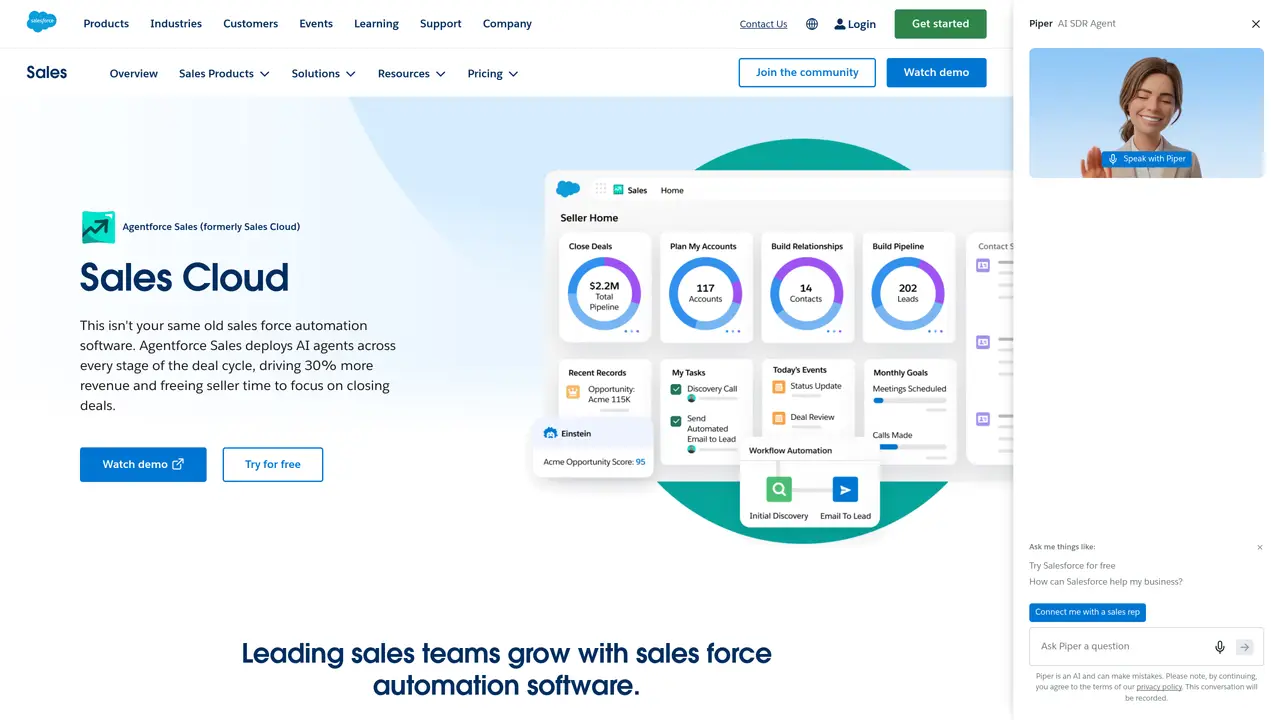Image resolution: width=1280 pixels, height=720 pixels.
Task: Toggle the Discovery Call task checkbox
Action: (x=676, y=389)
